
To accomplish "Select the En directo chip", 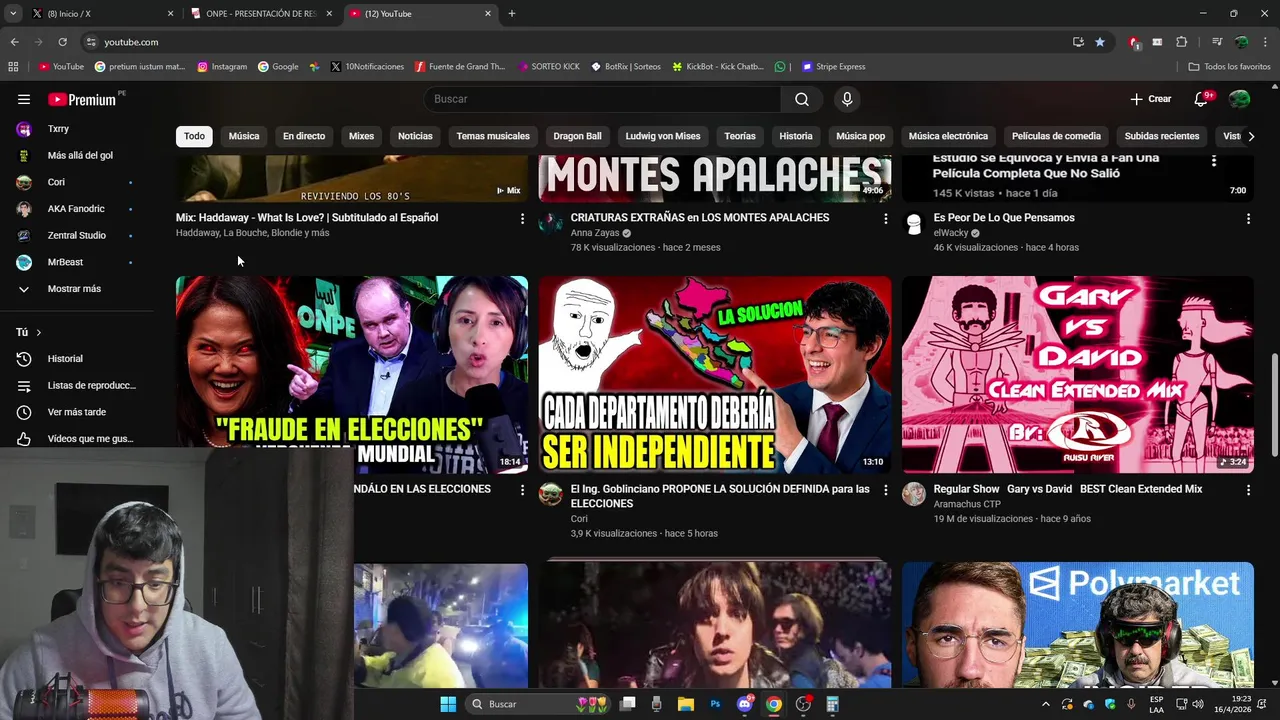I will [304, 136].
